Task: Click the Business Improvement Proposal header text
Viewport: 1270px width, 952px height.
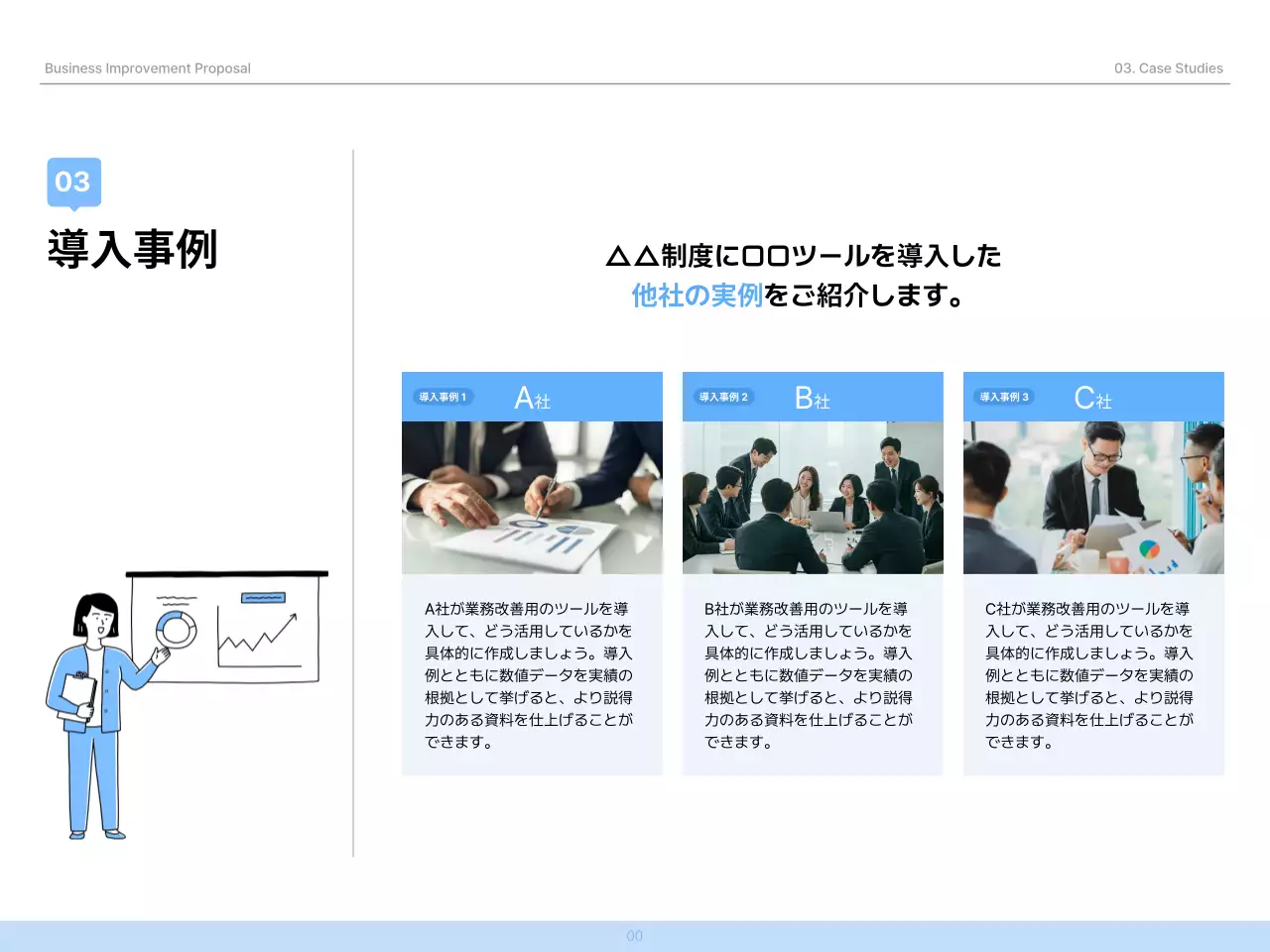Action: coord(148,67)
